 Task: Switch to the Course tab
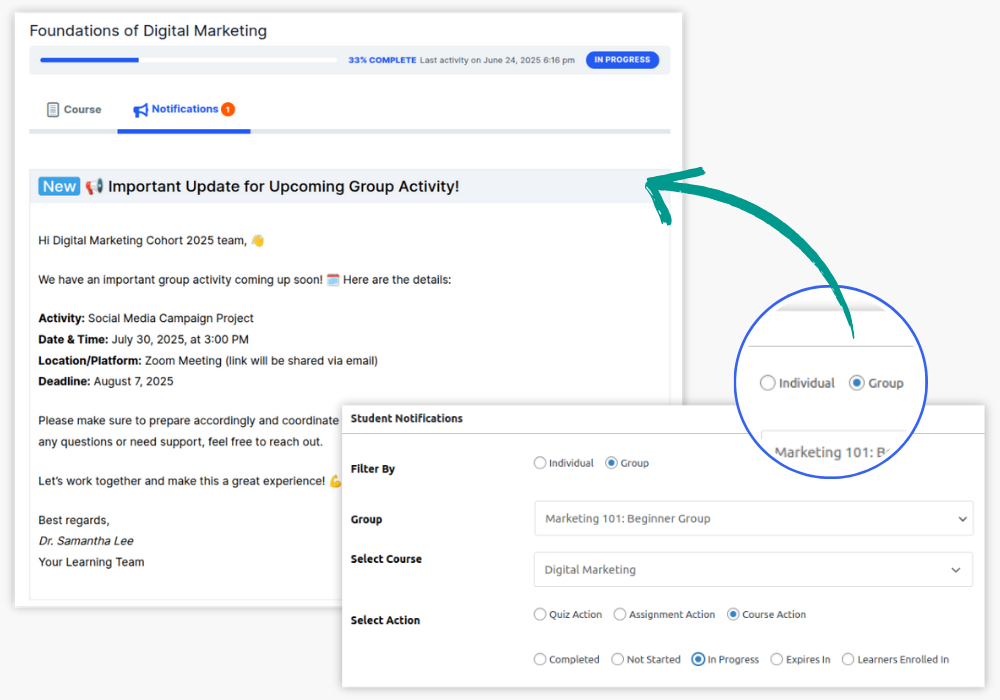pyautogui.click(x=74, y=110)
